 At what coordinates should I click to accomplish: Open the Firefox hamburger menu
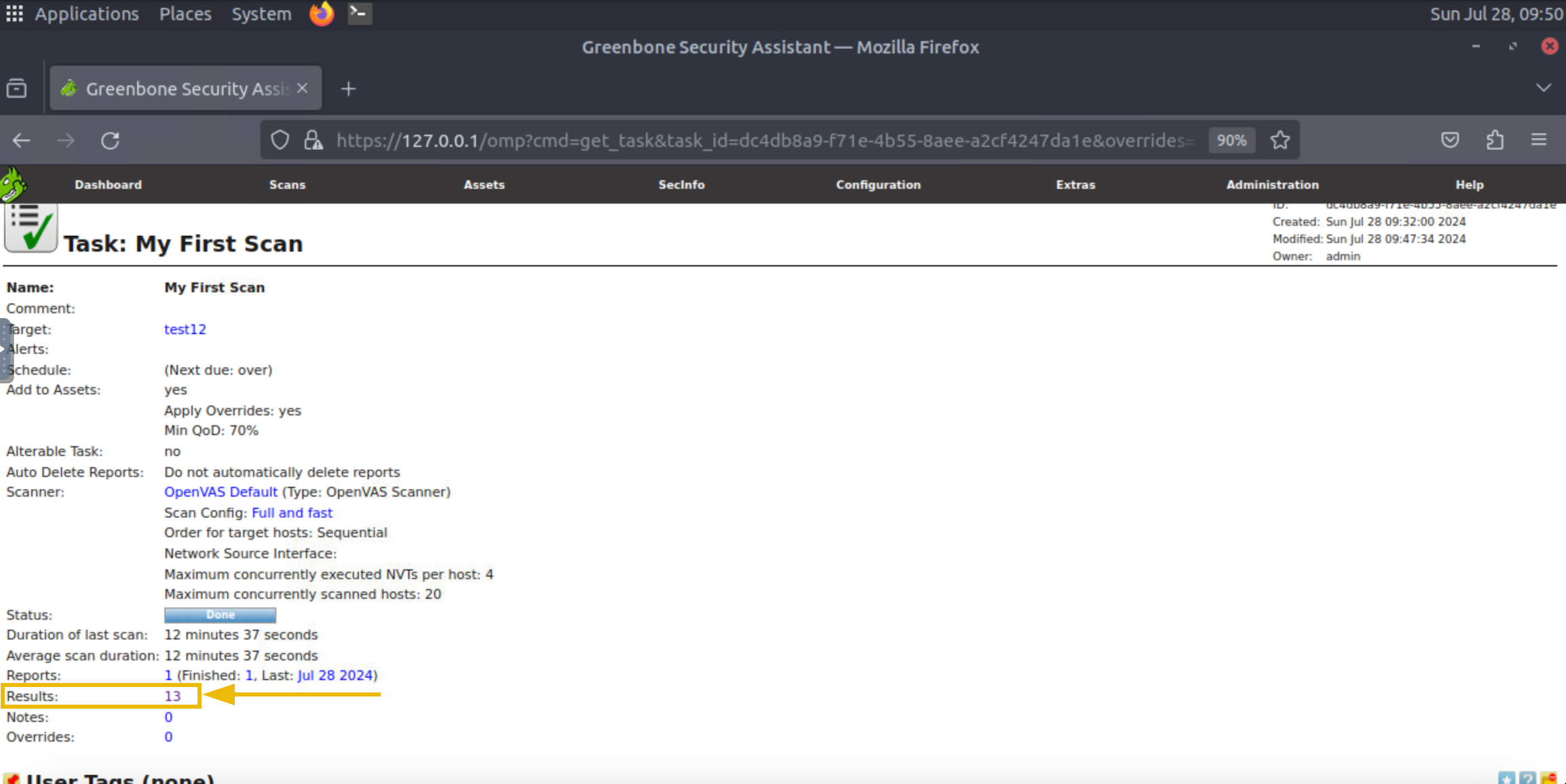pyautogui.click(x=1538, y=140)
